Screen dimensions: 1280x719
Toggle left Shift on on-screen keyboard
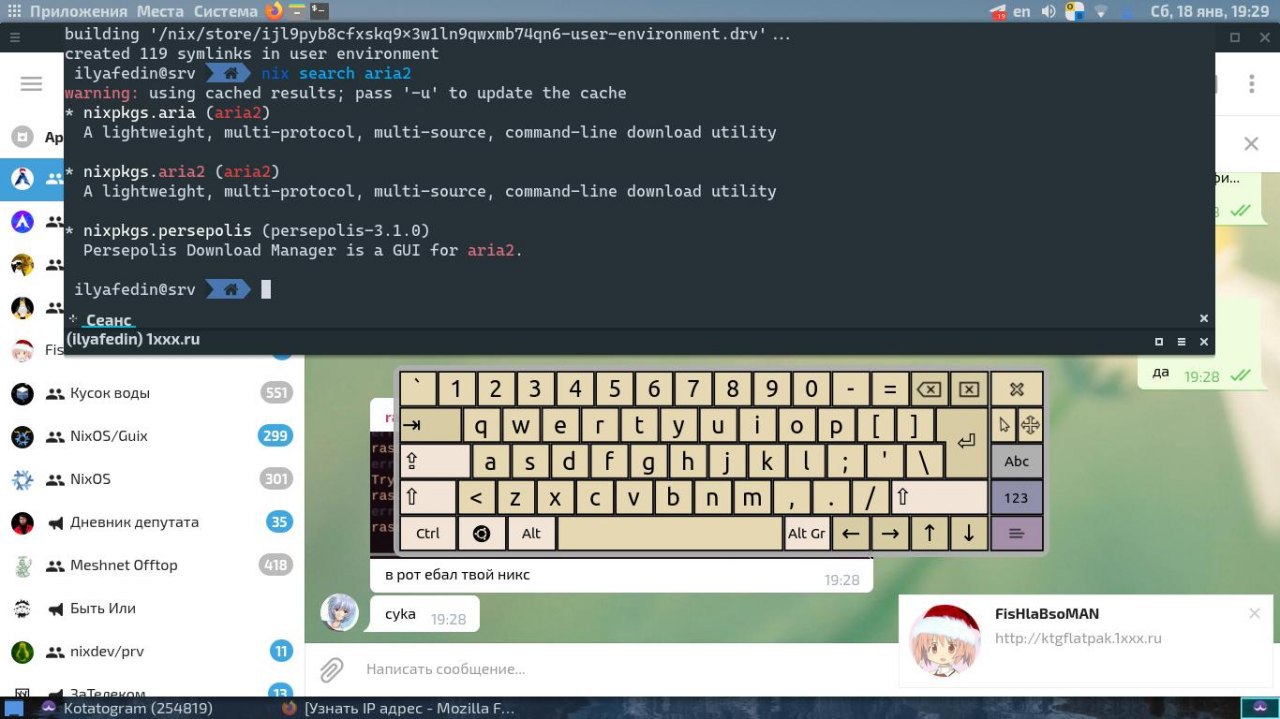tap(428, 497)
